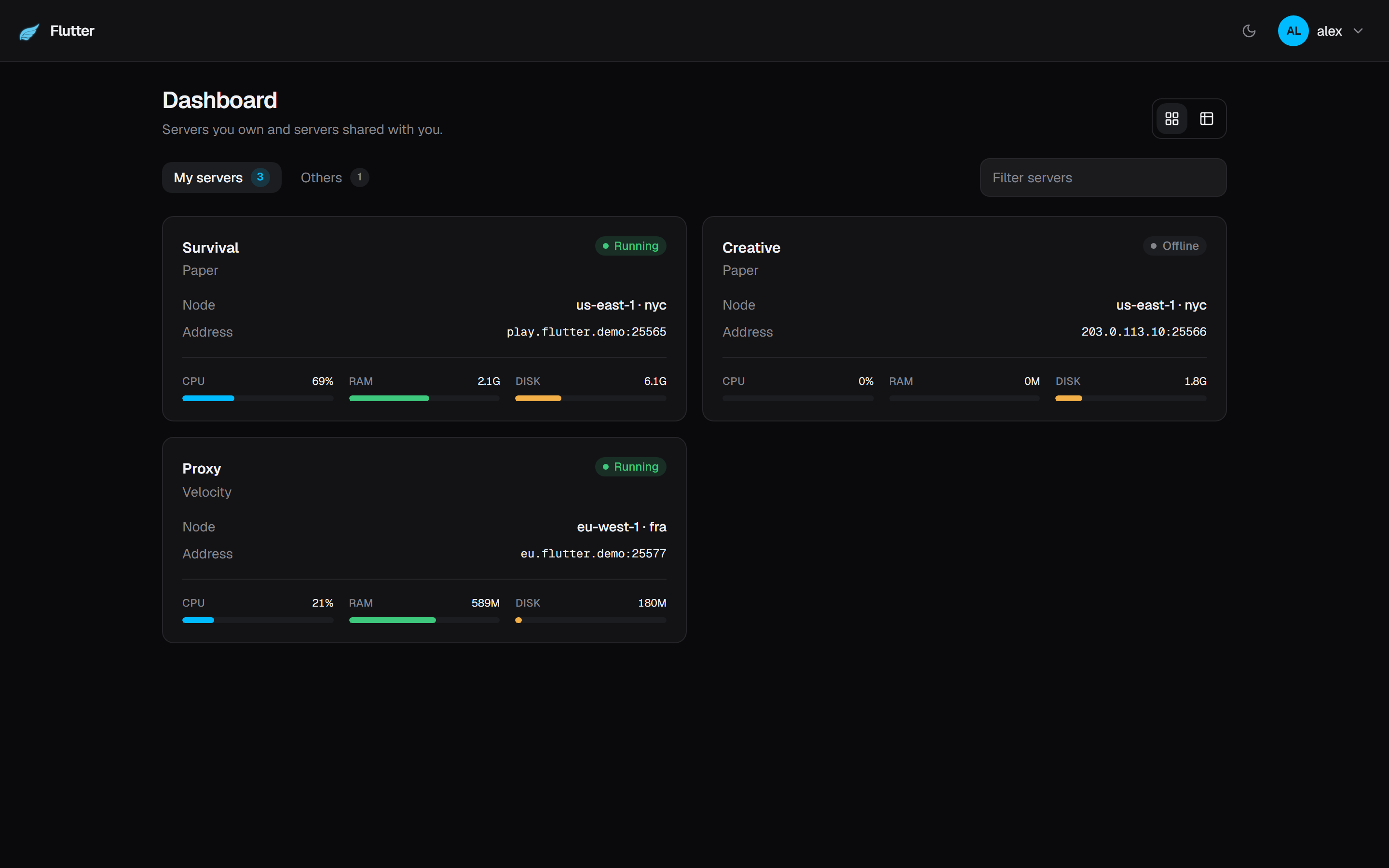Click the Proxy DISK usage bar
The width and height of the screenshot is (1389, 868).
click(x=591, y=620)
